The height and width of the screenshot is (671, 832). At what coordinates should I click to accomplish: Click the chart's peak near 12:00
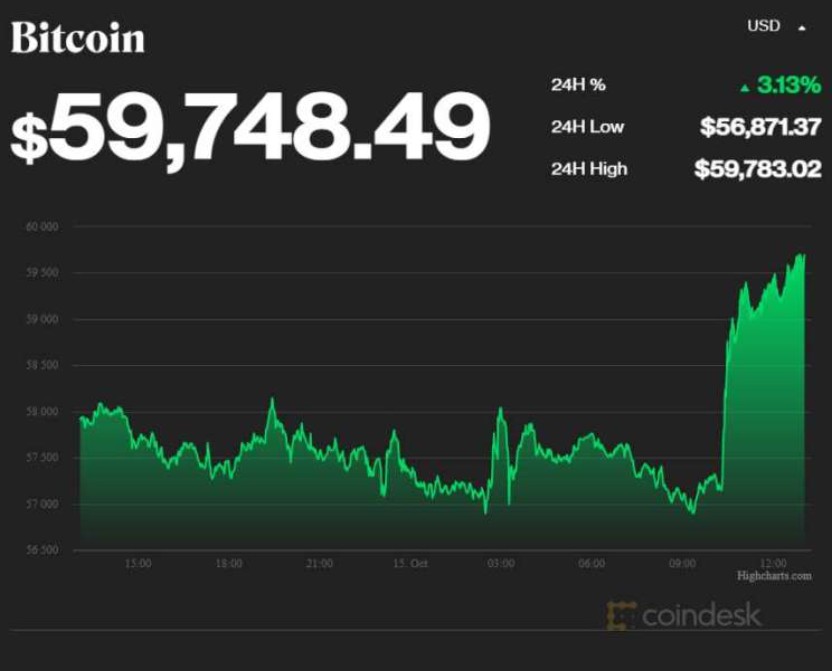pos(802,256)
